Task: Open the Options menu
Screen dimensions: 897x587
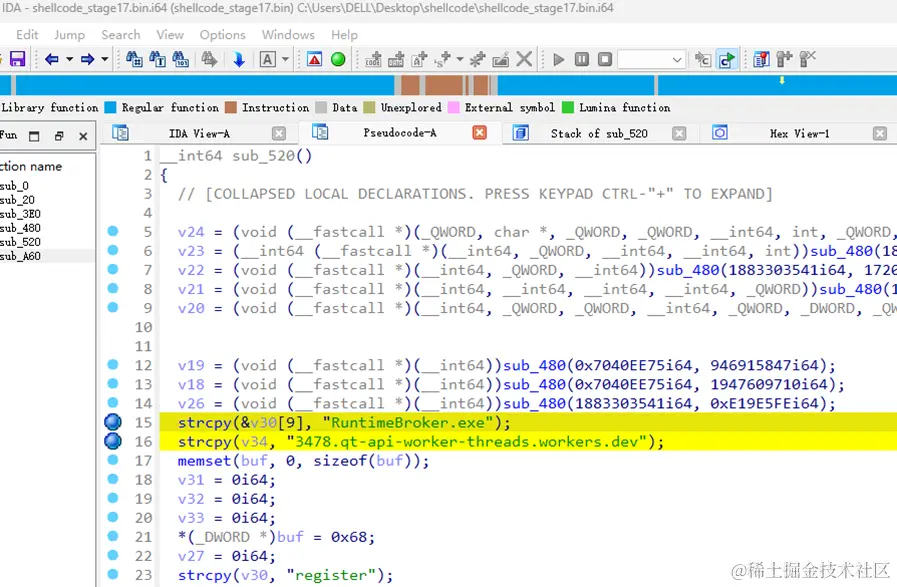Action: coord(223,35)
